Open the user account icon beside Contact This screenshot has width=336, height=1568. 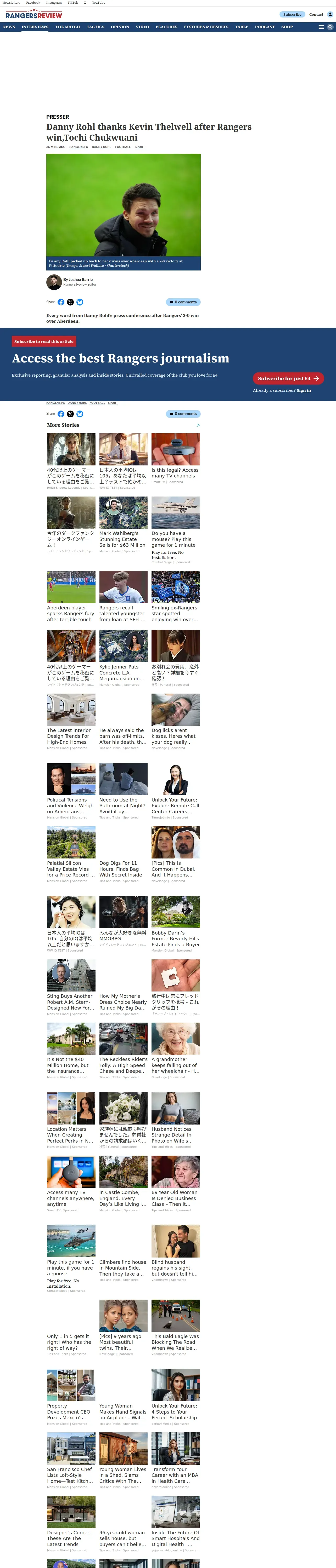pyautogui.click(x=330, y=14)
